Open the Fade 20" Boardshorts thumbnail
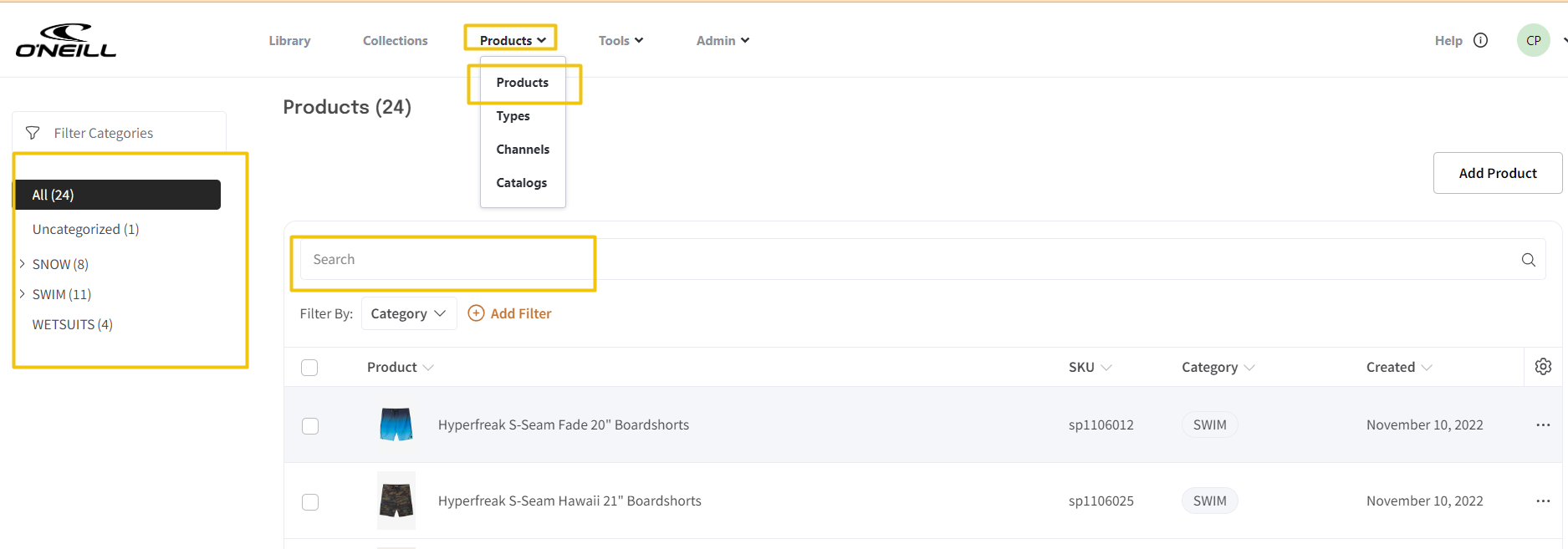1568x549 pixels. pos(396,424)
